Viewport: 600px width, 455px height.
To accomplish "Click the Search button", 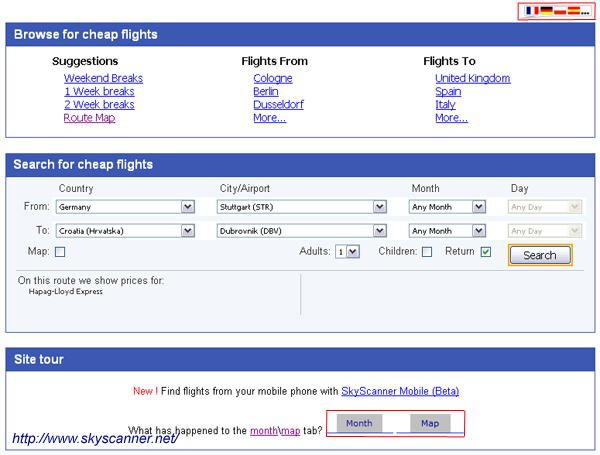I will [x=540, y=255].
